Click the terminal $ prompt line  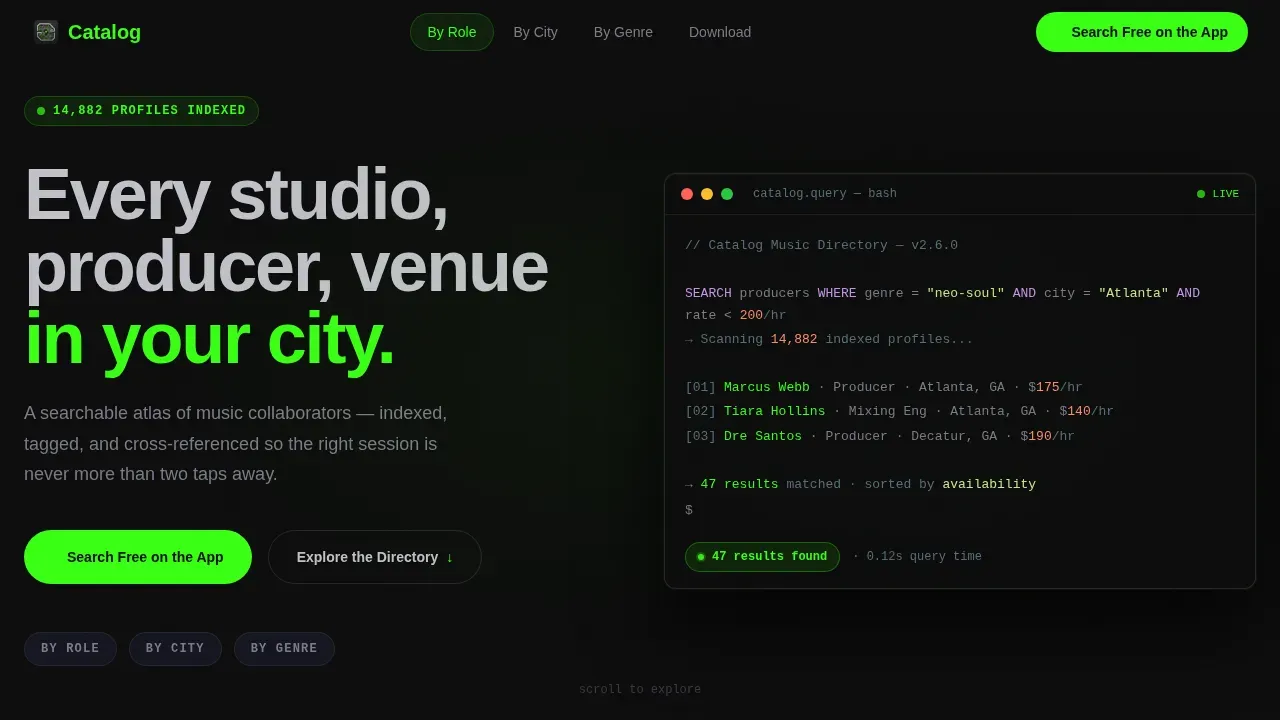tap(689, 510)
